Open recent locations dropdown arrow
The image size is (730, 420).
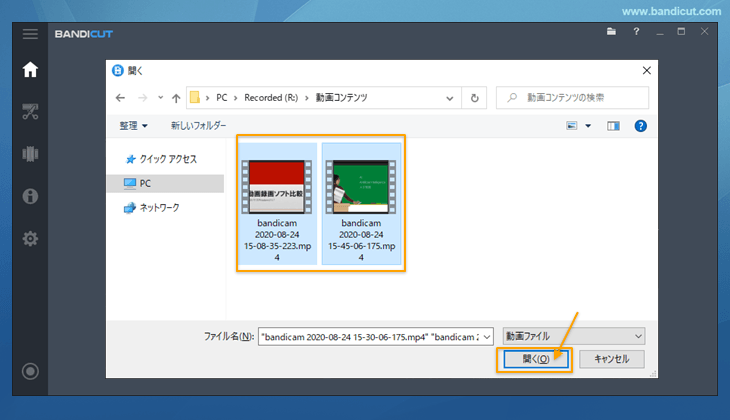[160, 98]
